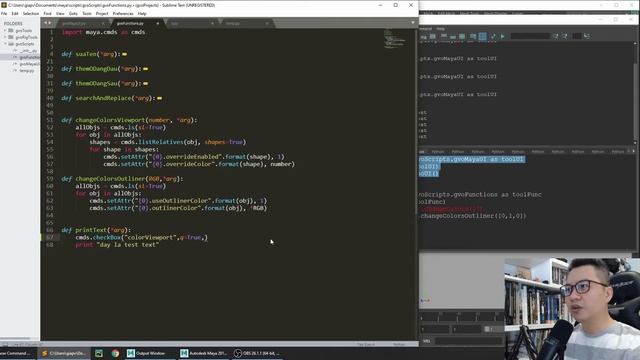Open the Goto menu
This screenshot has width=640, height=360.
(x=73, y=13)
